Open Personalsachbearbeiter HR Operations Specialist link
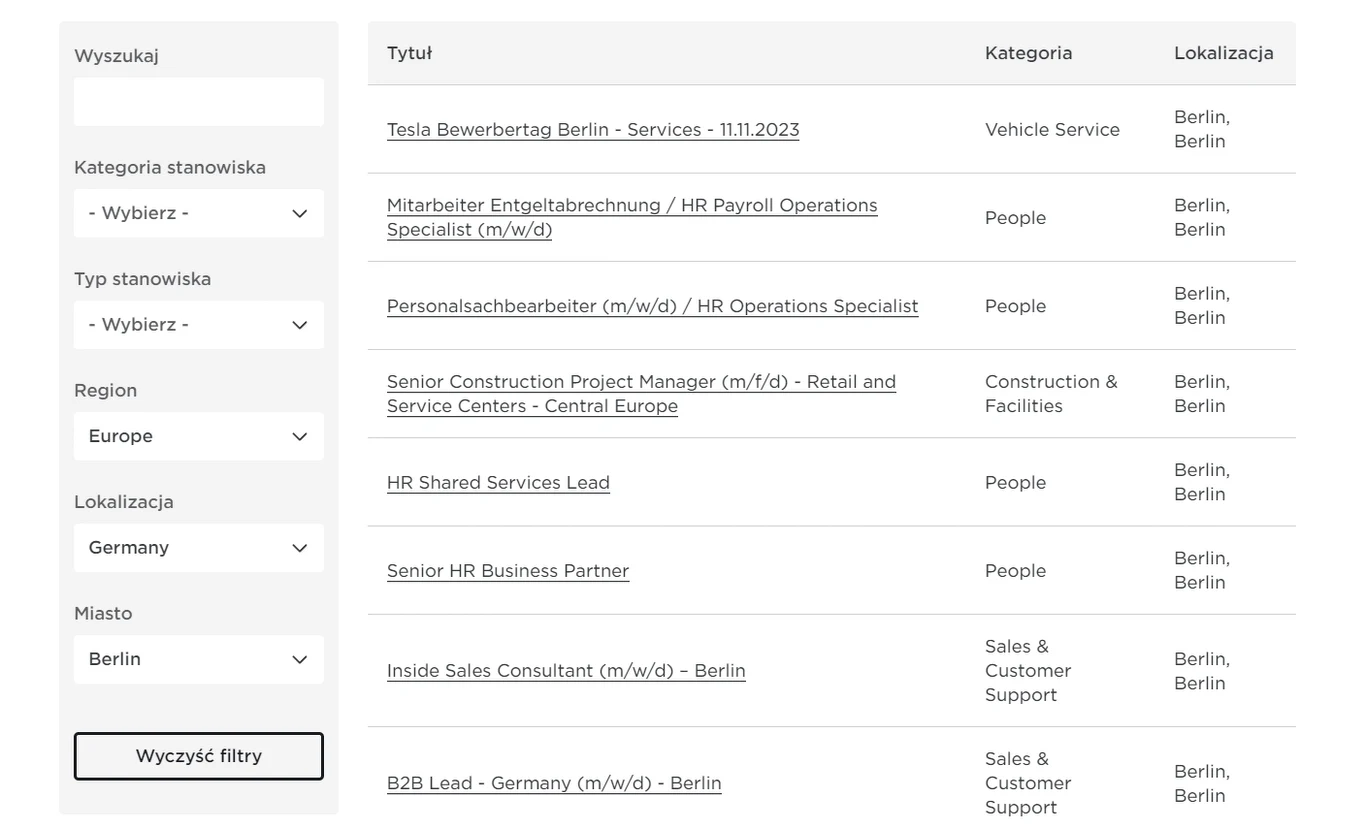The width and height of the screenshot is (1366, 829). tap(652, 306)
